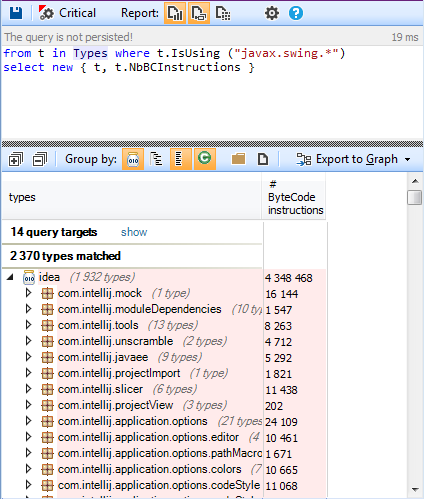The image size is (424, 499).
Task: Expand com.intellij.application.options package
Action: 28,421
